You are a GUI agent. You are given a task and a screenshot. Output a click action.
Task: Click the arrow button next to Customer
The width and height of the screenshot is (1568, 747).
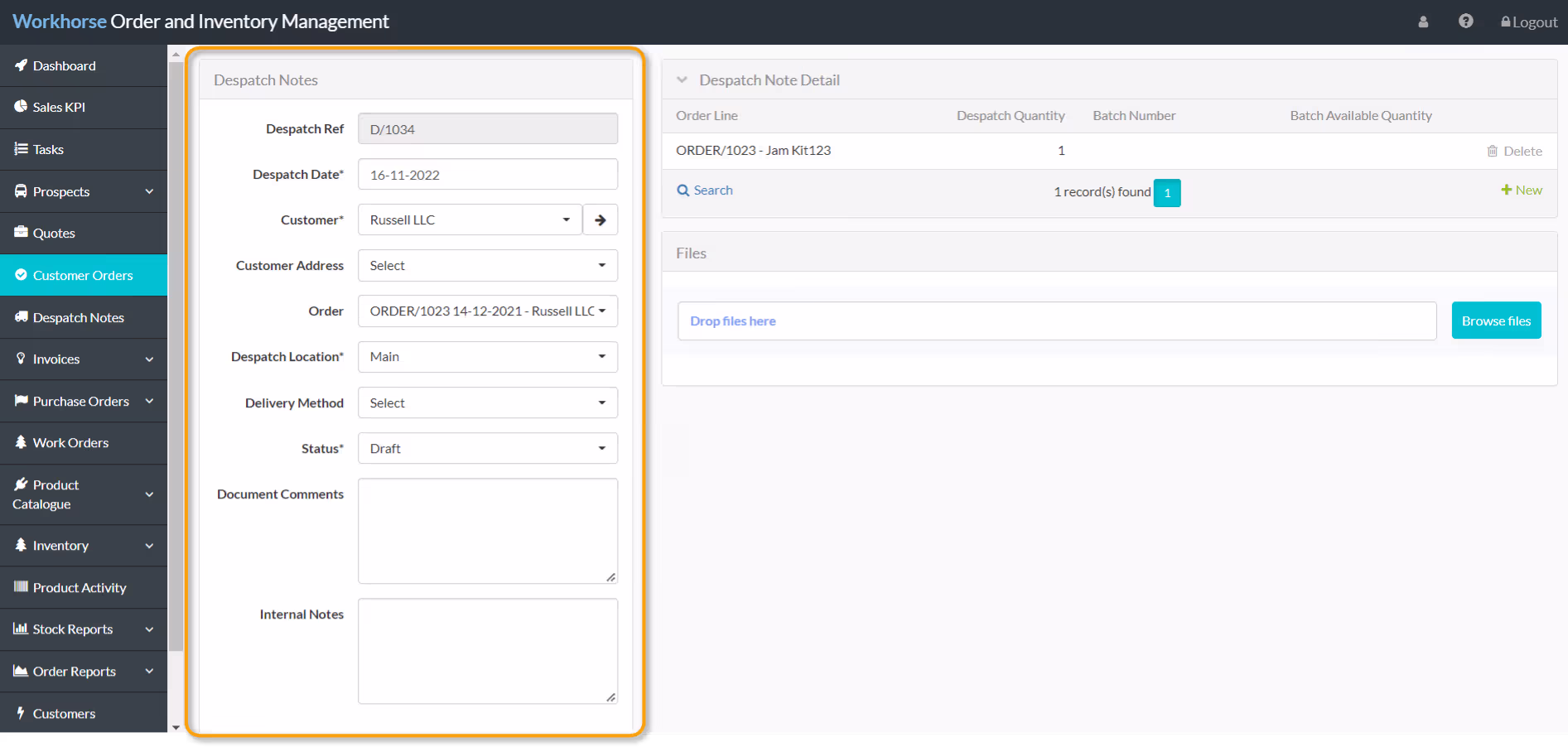click(601, 220)
